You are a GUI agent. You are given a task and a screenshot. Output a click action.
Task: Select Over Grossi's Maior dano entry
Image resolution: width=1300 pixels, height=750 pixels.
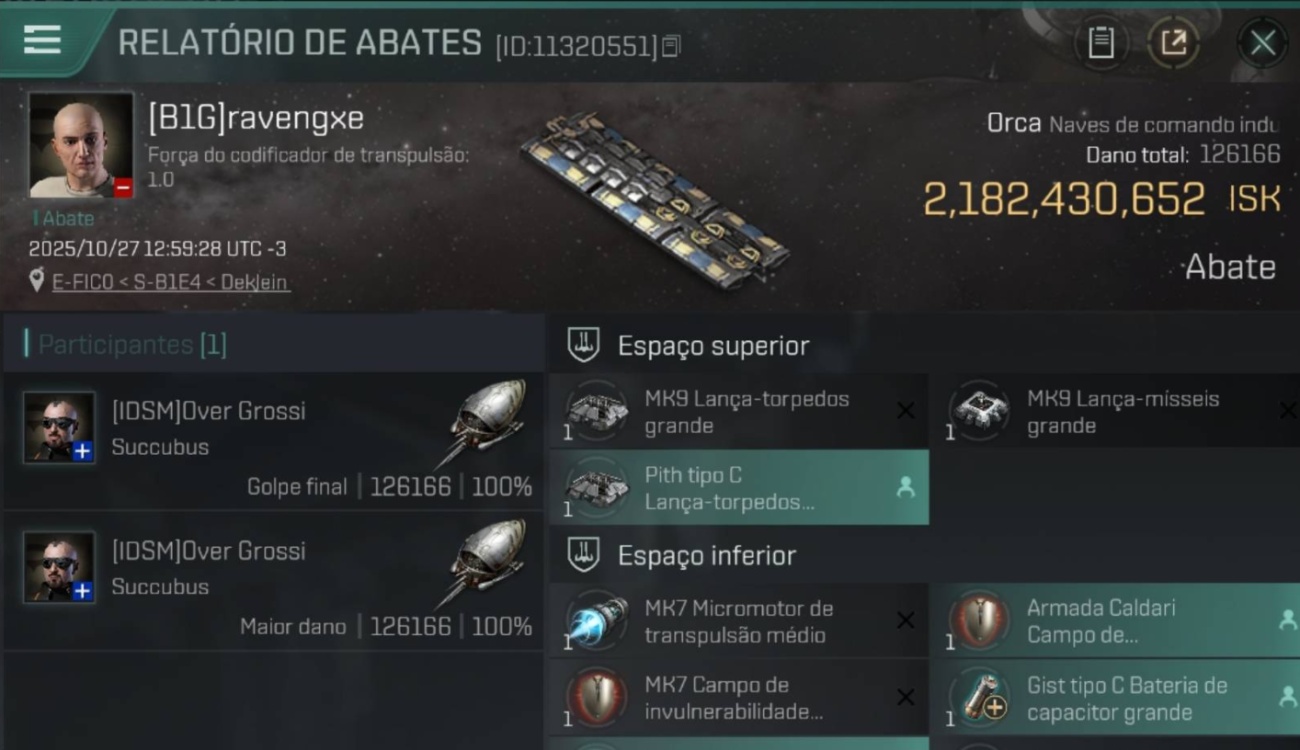point(273,582)
